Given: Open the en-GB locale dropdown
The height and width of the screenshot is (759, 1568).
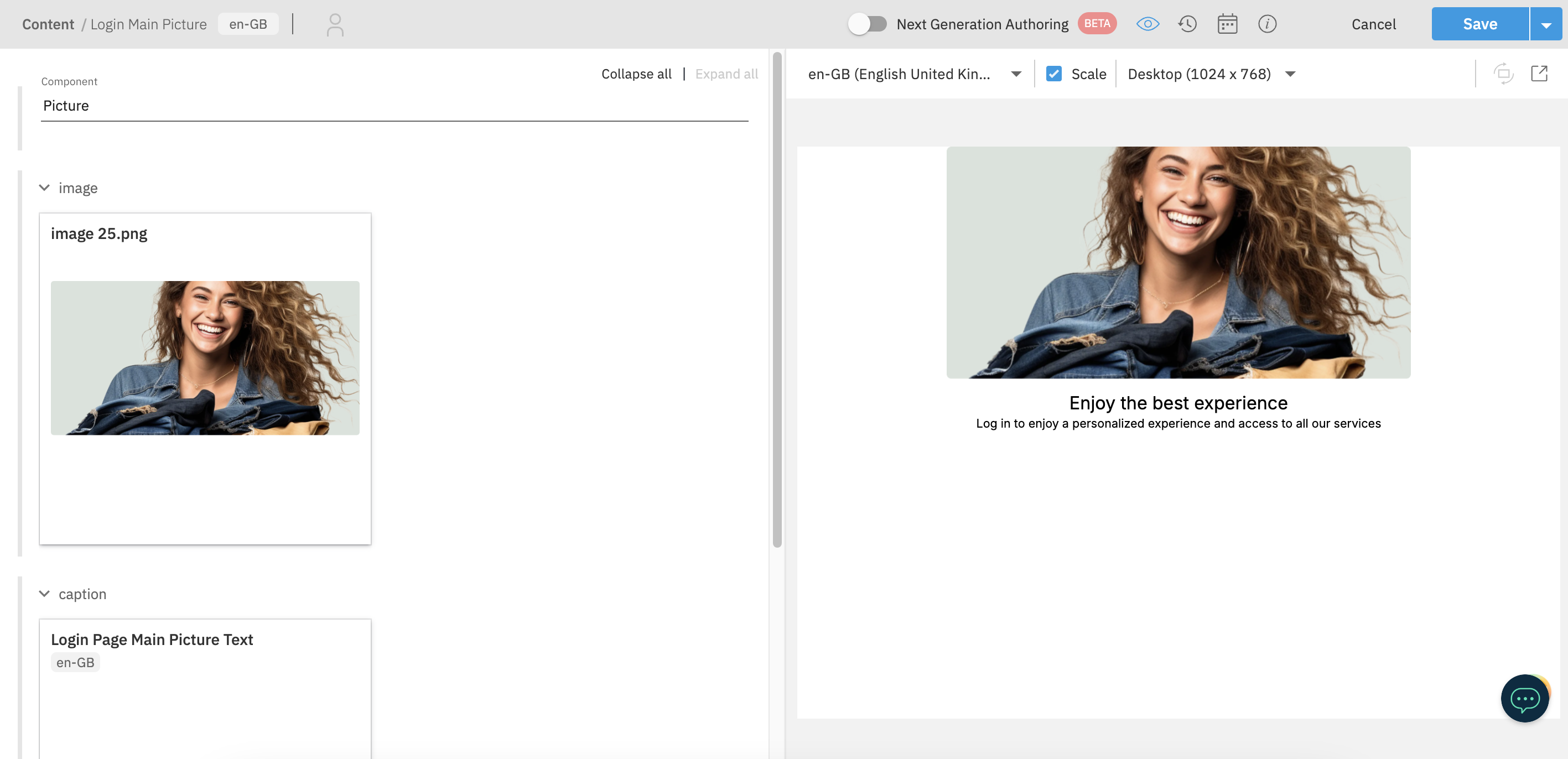Looking at the screenshot, I should (x=913, y=74).
